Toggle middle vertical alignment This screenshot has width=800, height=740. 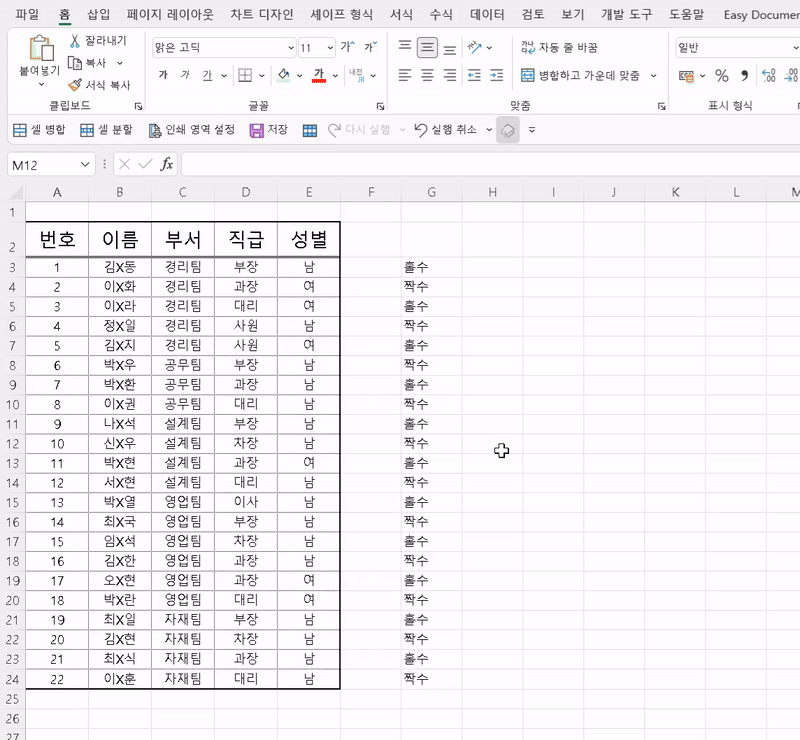pos(427,47)
